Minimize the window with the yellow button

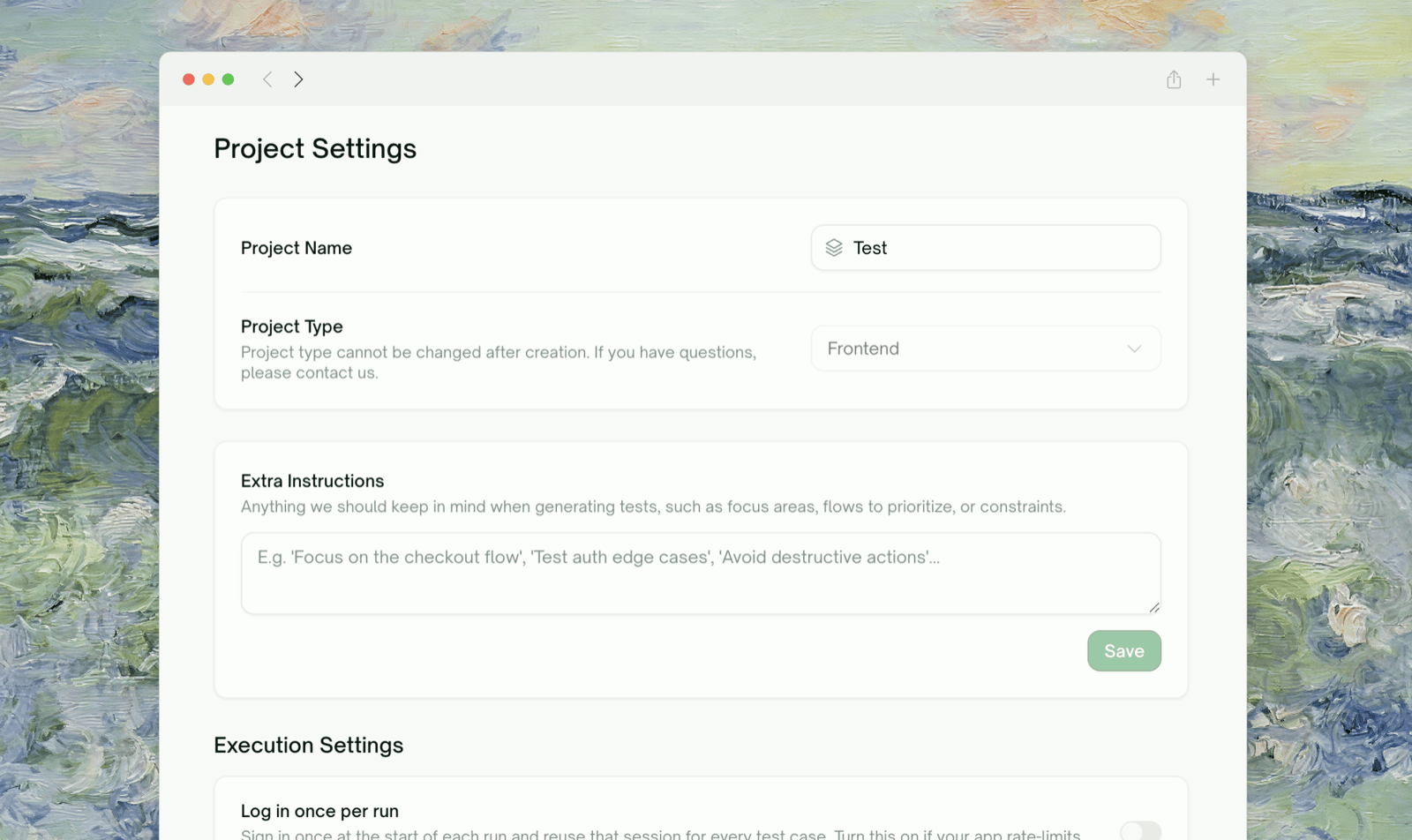[208, 79]
